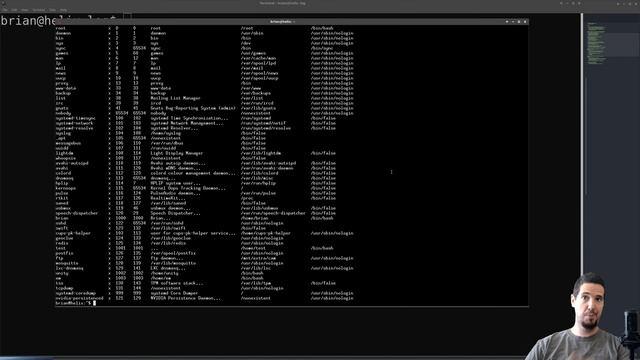Open Tabs menu in background terminal
Image resolution: width=640 pixels, height=360 pixels.
[53, 9]
